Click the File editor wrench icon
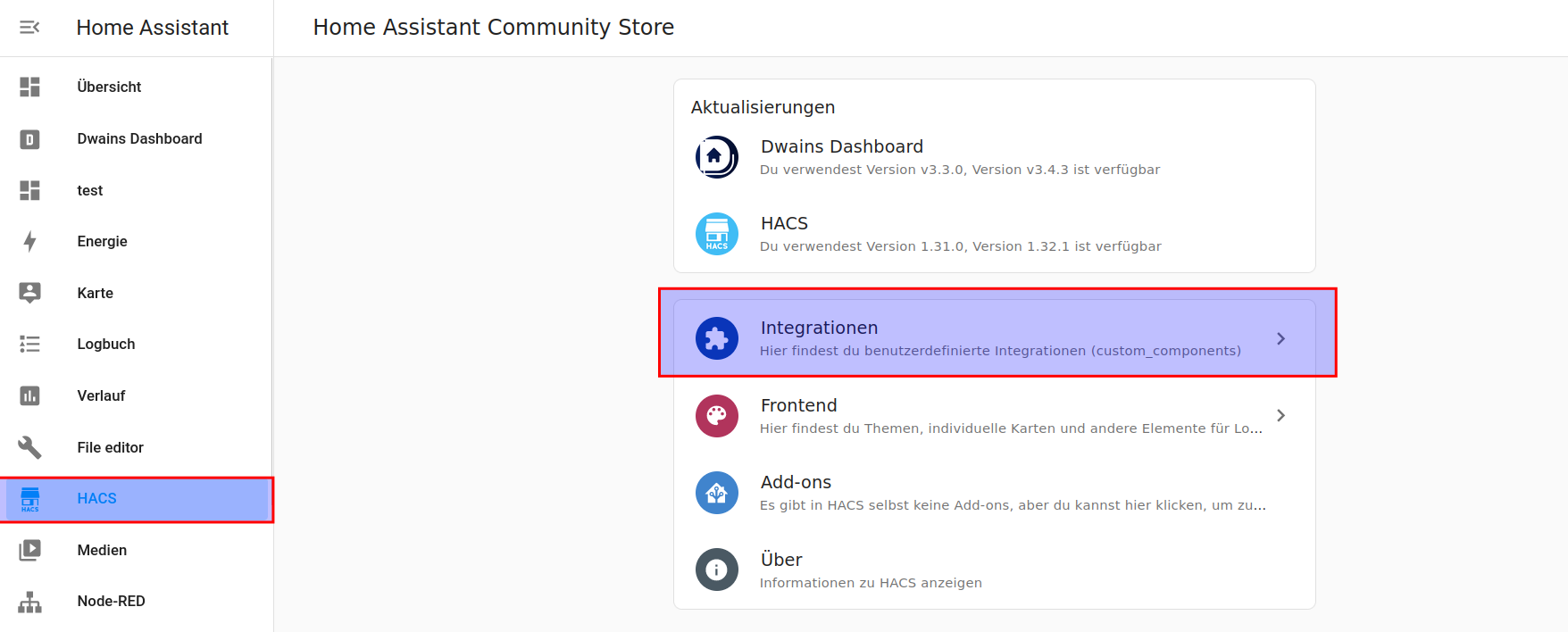 29,447
